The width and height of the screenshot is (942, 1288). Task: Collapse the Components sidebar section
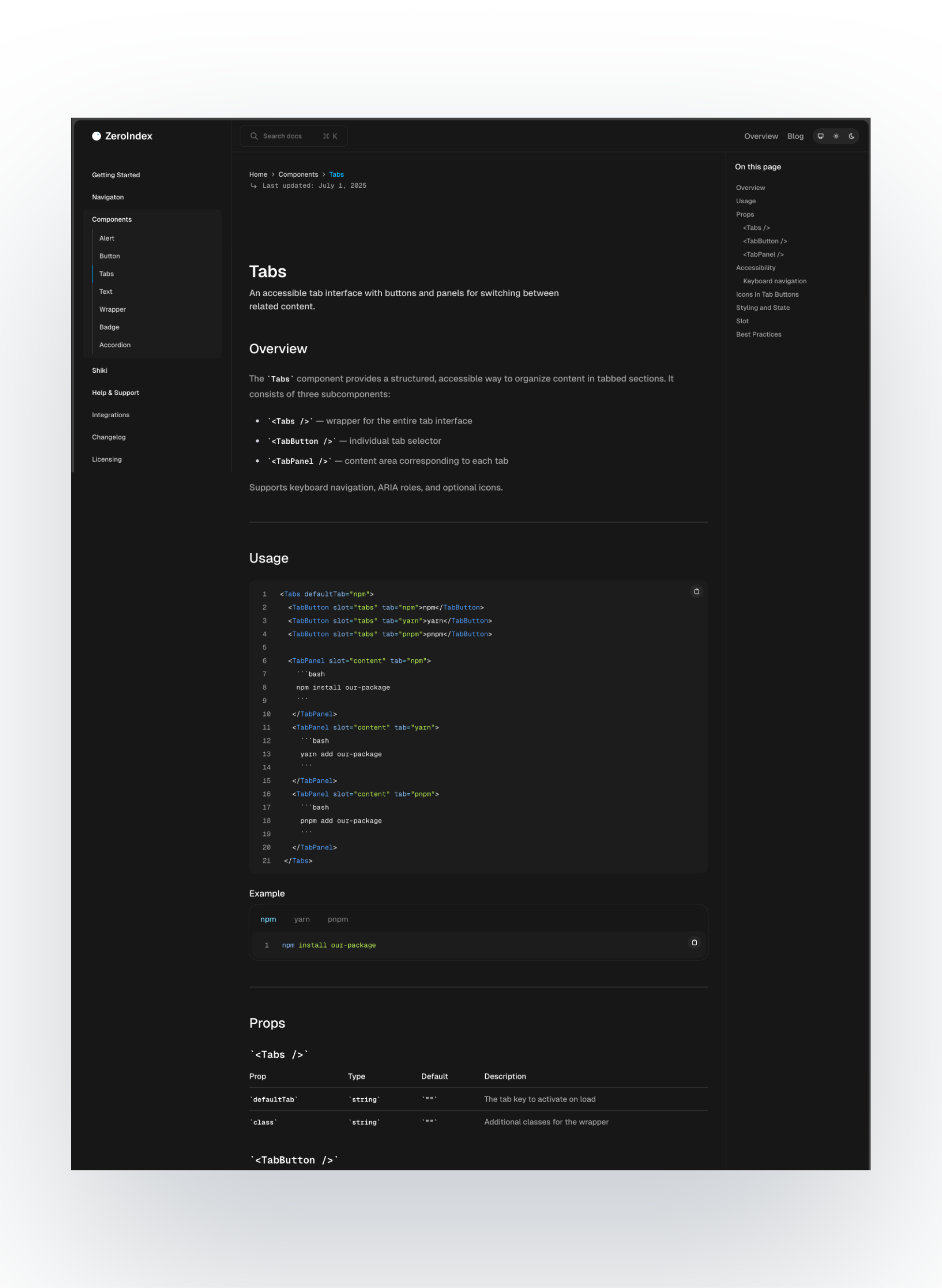(x=112, y=219)
